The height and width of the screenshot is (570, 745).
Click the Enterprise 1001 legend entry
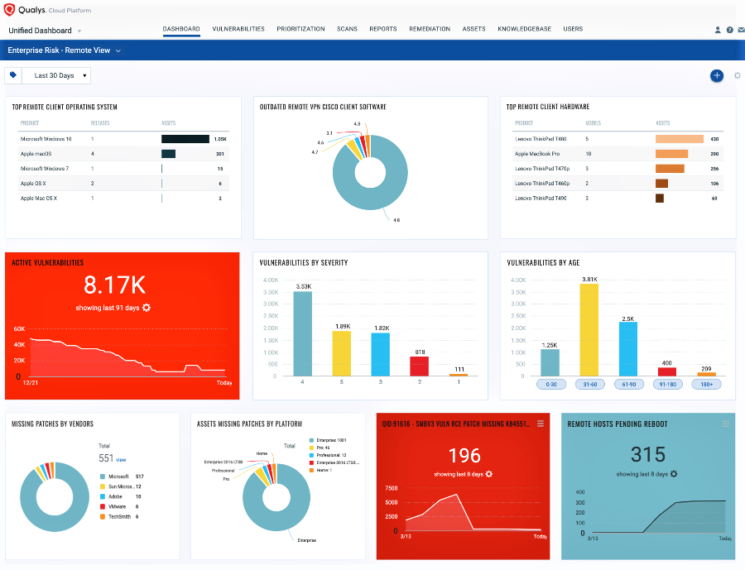(328, 440)
